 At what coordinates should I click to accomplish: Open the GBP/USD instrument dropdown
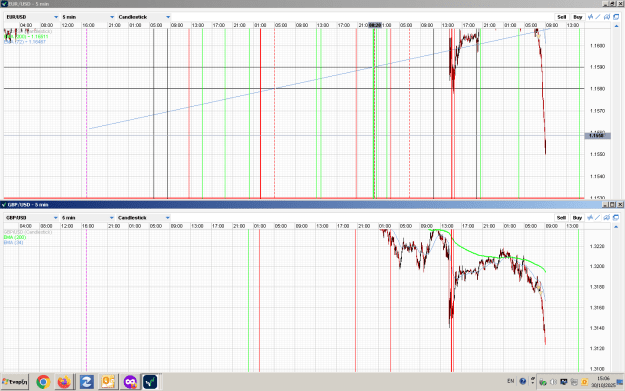[32, 218]
